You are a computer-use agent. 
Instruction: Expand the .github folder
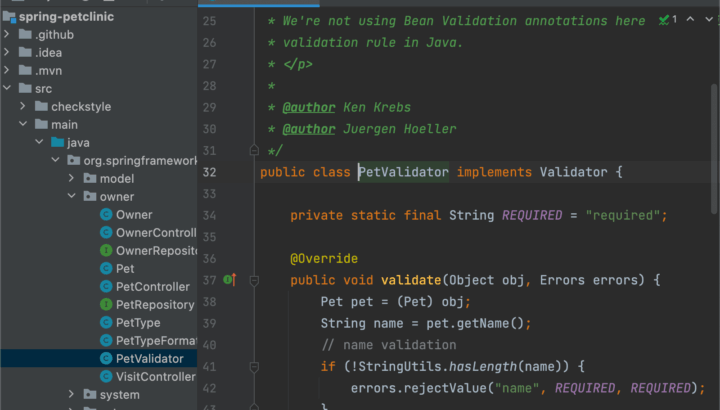point(6,34)
